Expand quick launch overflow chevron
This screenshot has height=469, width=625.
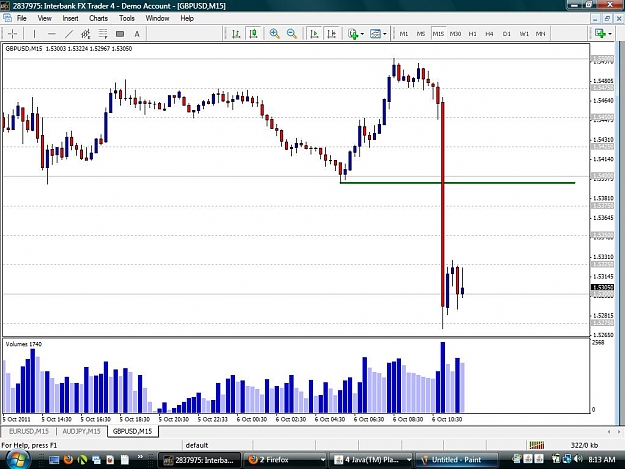[140, 457]
